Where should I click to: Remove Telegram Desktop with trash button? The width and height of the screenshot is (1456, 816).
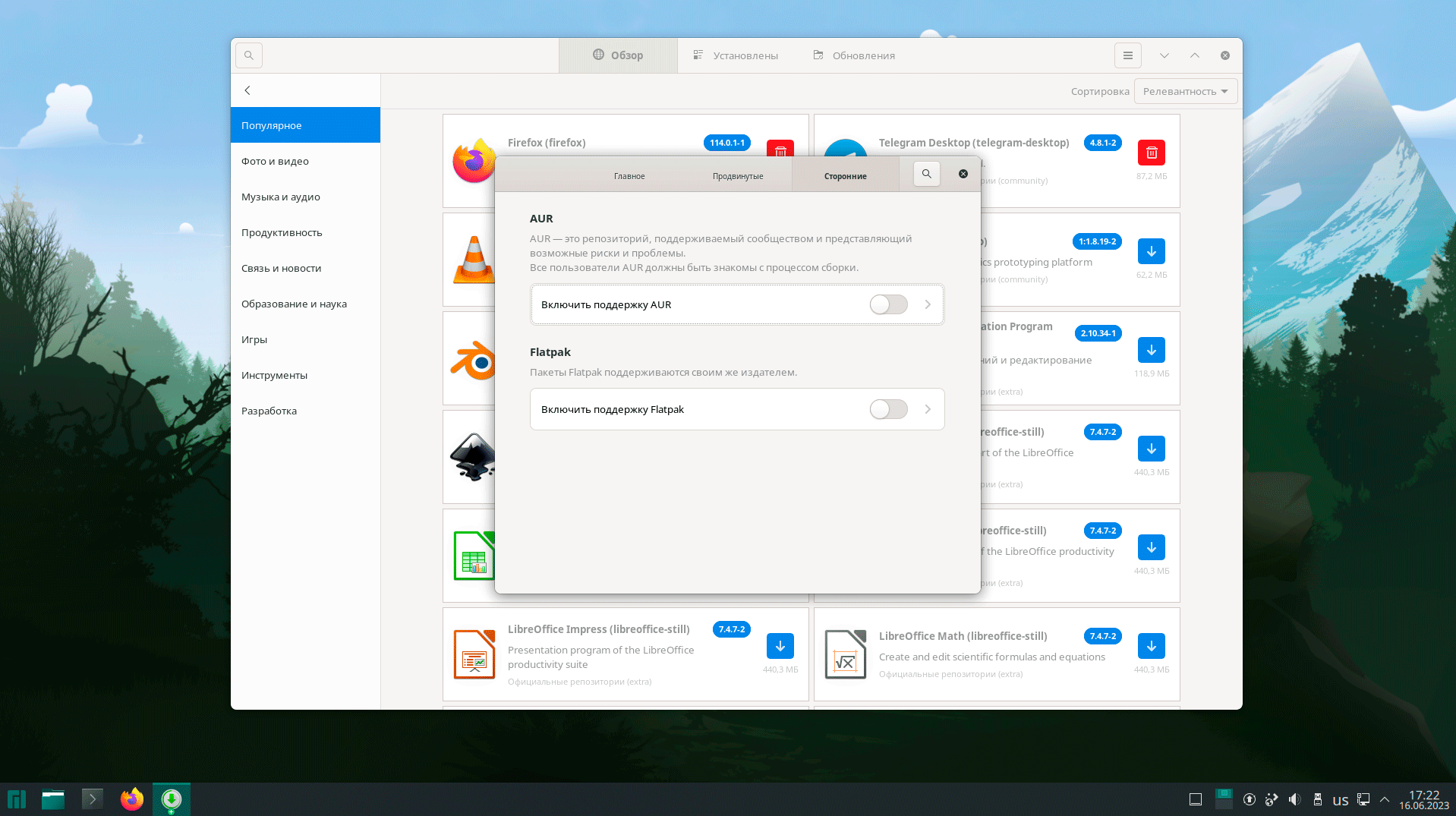1152,153
